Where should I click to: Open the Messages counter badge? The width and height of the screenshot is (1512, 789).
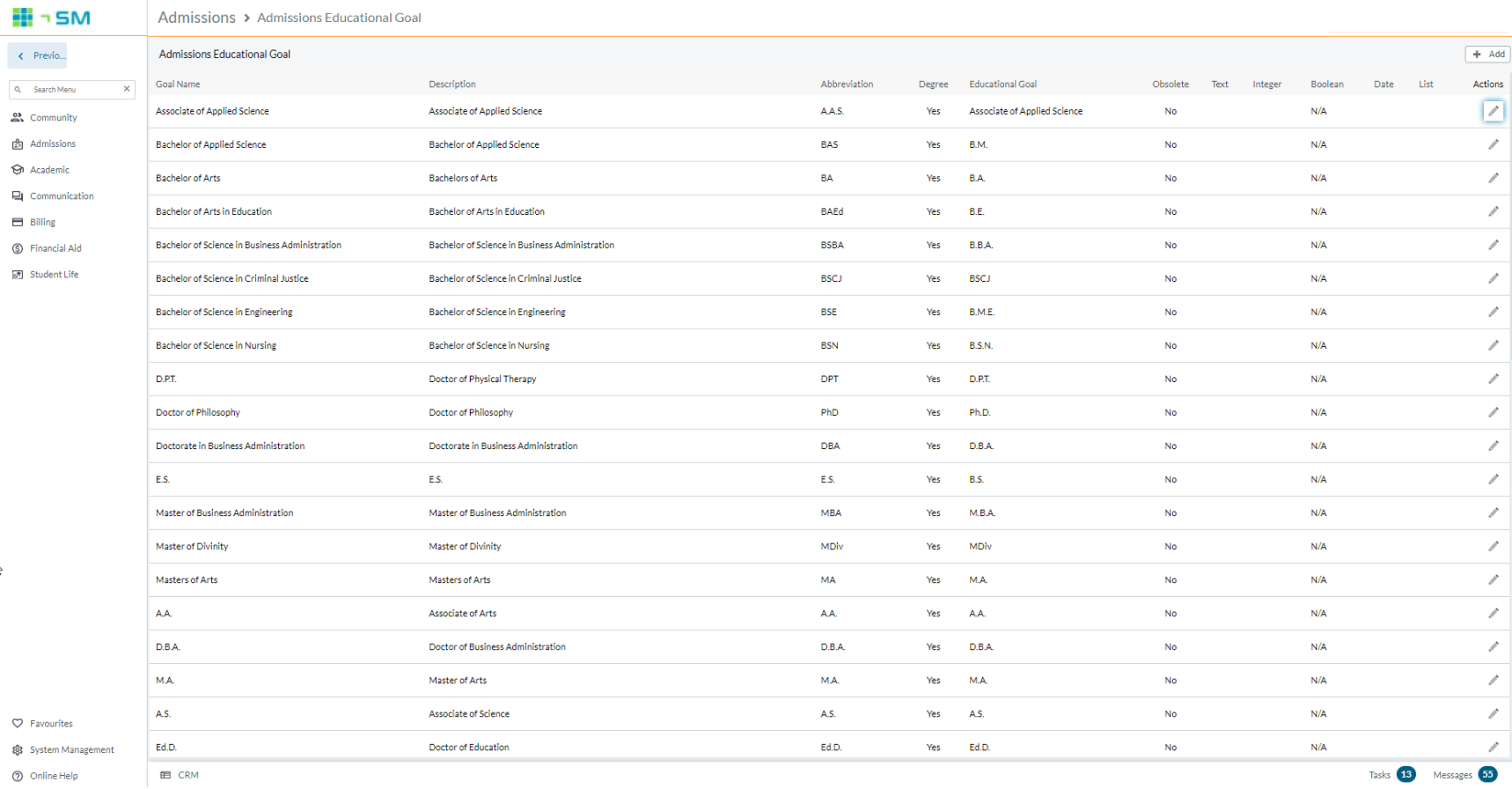(1487, 775)
